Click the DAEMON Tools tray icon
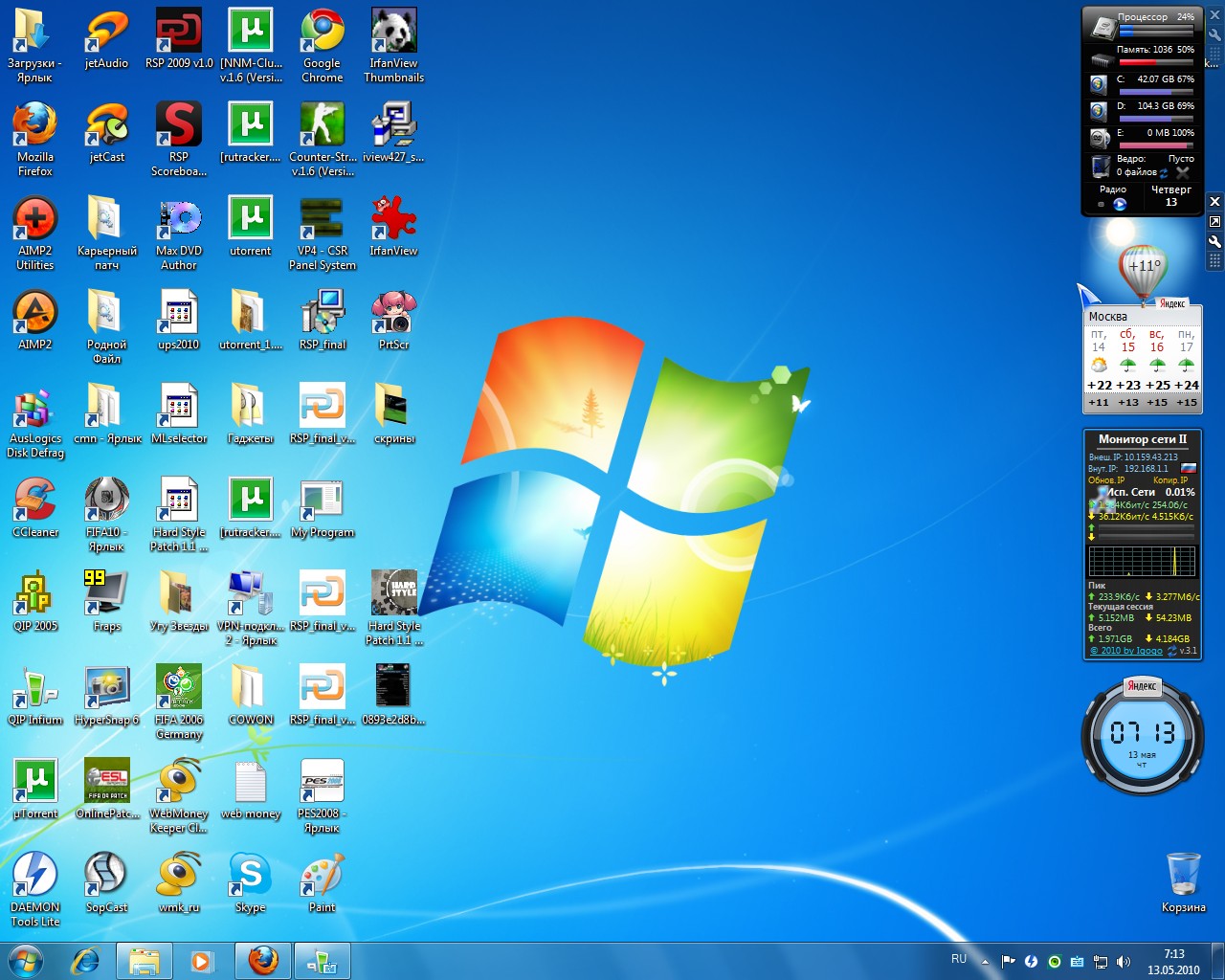This screenshot has width=1225, height=980. pyautogui.click(x=1031, y=962)
